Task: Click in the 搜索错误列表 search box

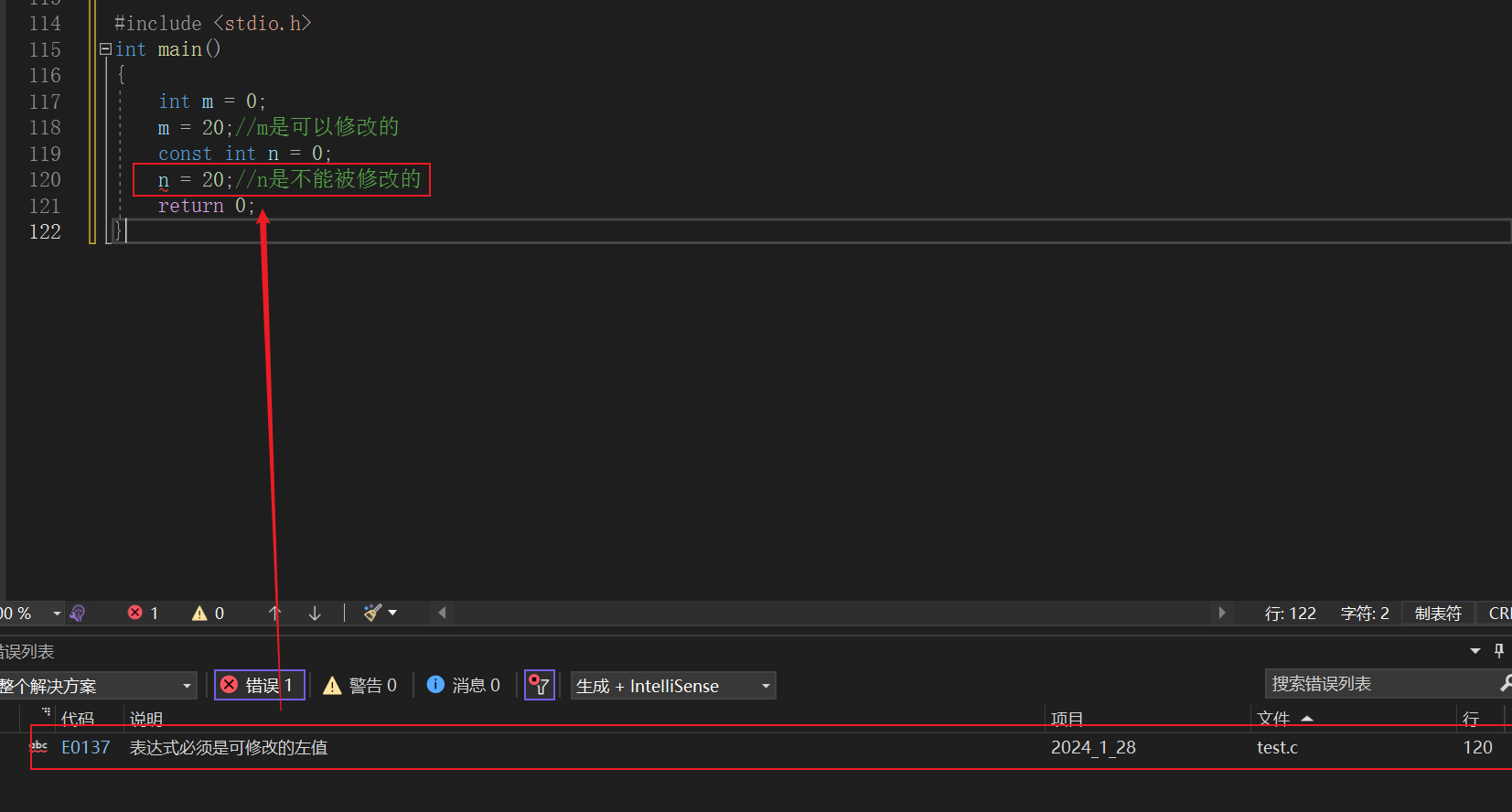Action: coord(1379,683)
